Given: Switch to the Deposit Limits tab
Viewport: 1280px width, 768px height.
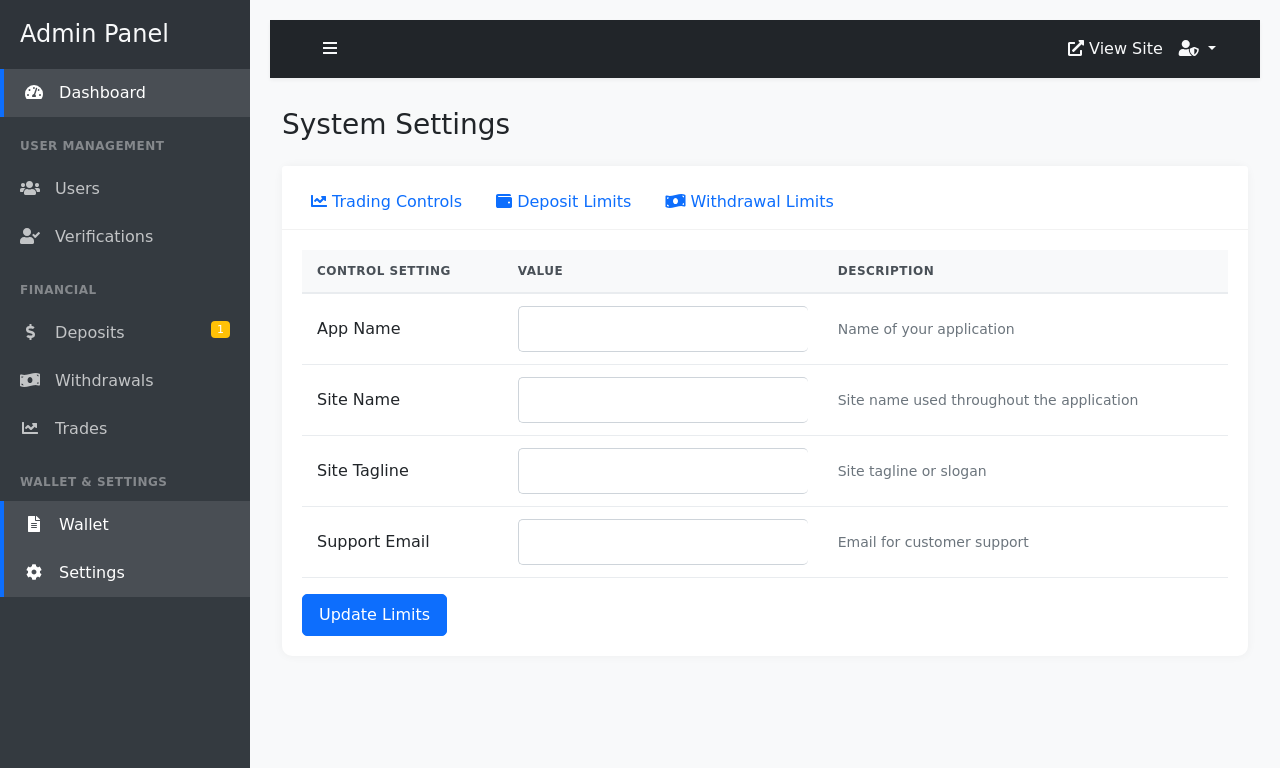Looking at the screenshot, I should click(x=564, y=201).
